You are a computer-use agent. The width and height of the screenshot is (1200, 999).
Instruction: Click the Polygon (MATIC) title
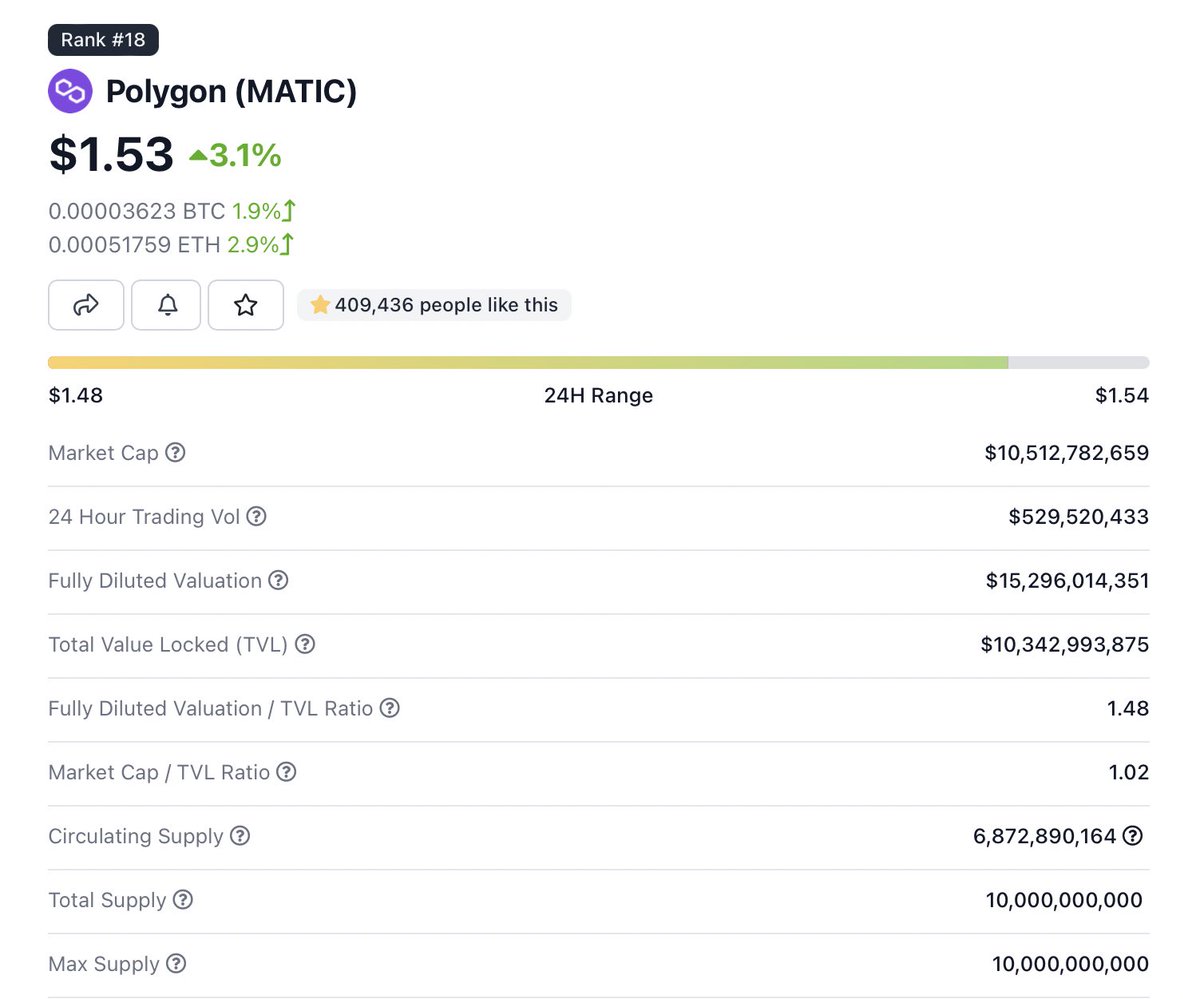(231, 92)
